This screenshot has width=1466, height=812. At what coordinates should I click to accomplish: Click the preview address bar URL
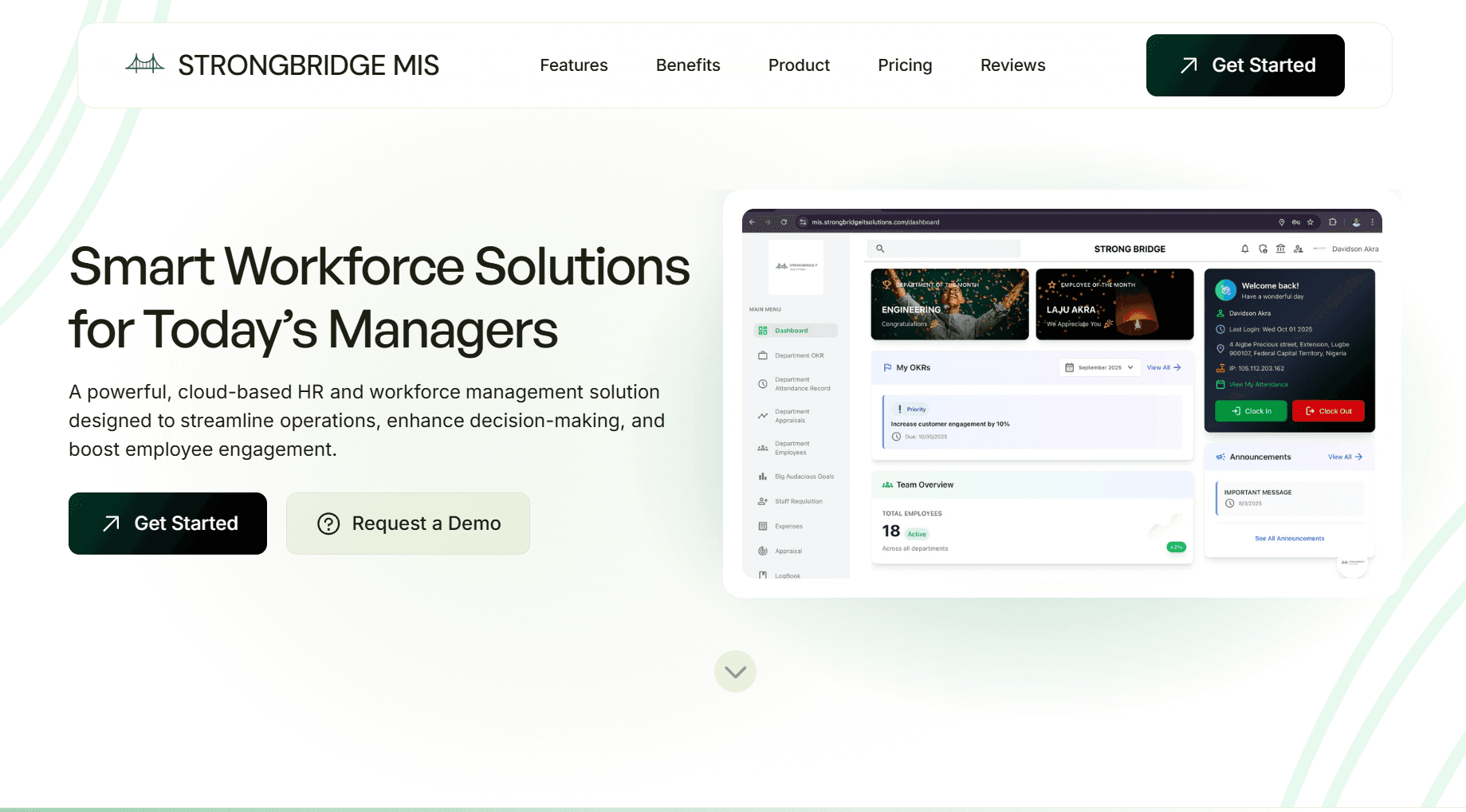pyautogui.click(x=875, y=222)
